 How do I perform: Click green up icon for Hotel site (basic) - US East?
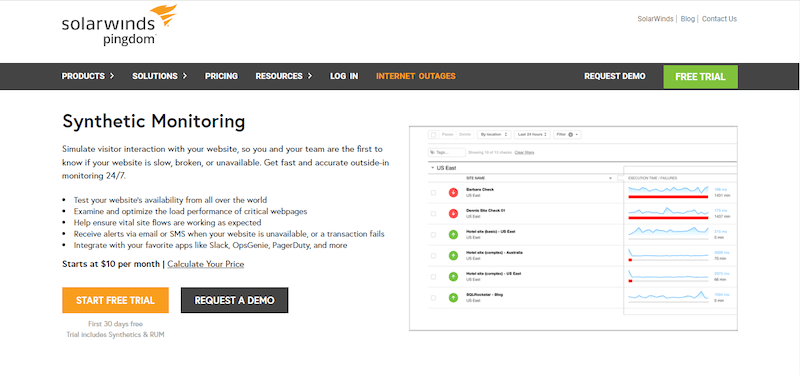(453, 235)
